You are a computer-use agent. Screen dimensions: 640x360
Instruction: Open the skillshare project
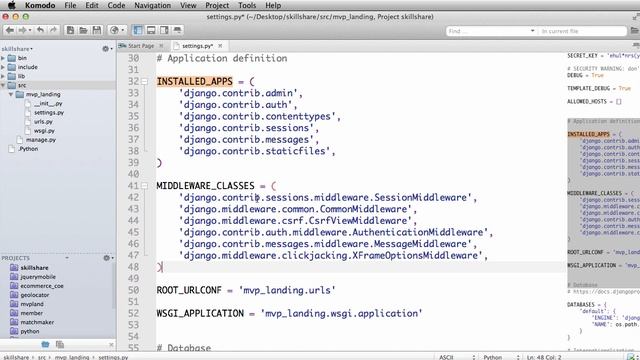34,268
